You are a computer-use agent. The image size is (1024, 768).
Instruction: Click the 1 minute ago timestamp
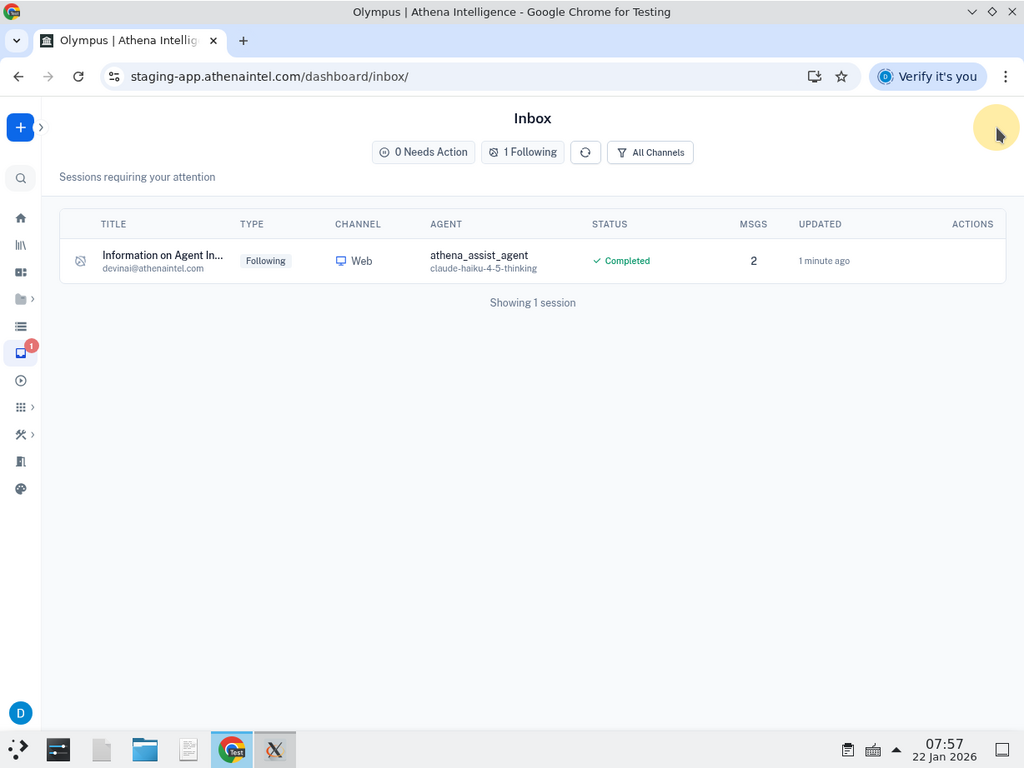(824, 261)
